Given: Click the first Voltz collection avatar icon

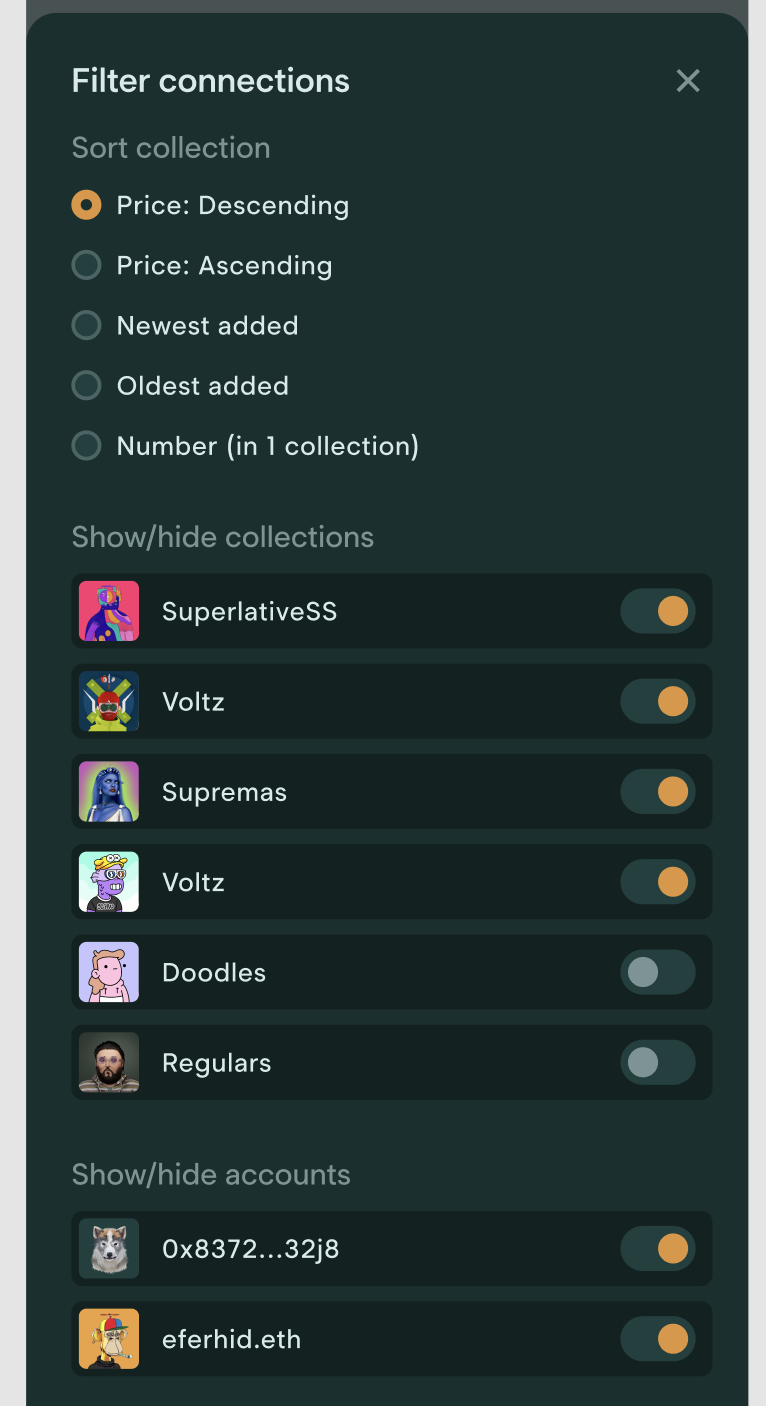Looking at the screenshot, I should 108,701.
